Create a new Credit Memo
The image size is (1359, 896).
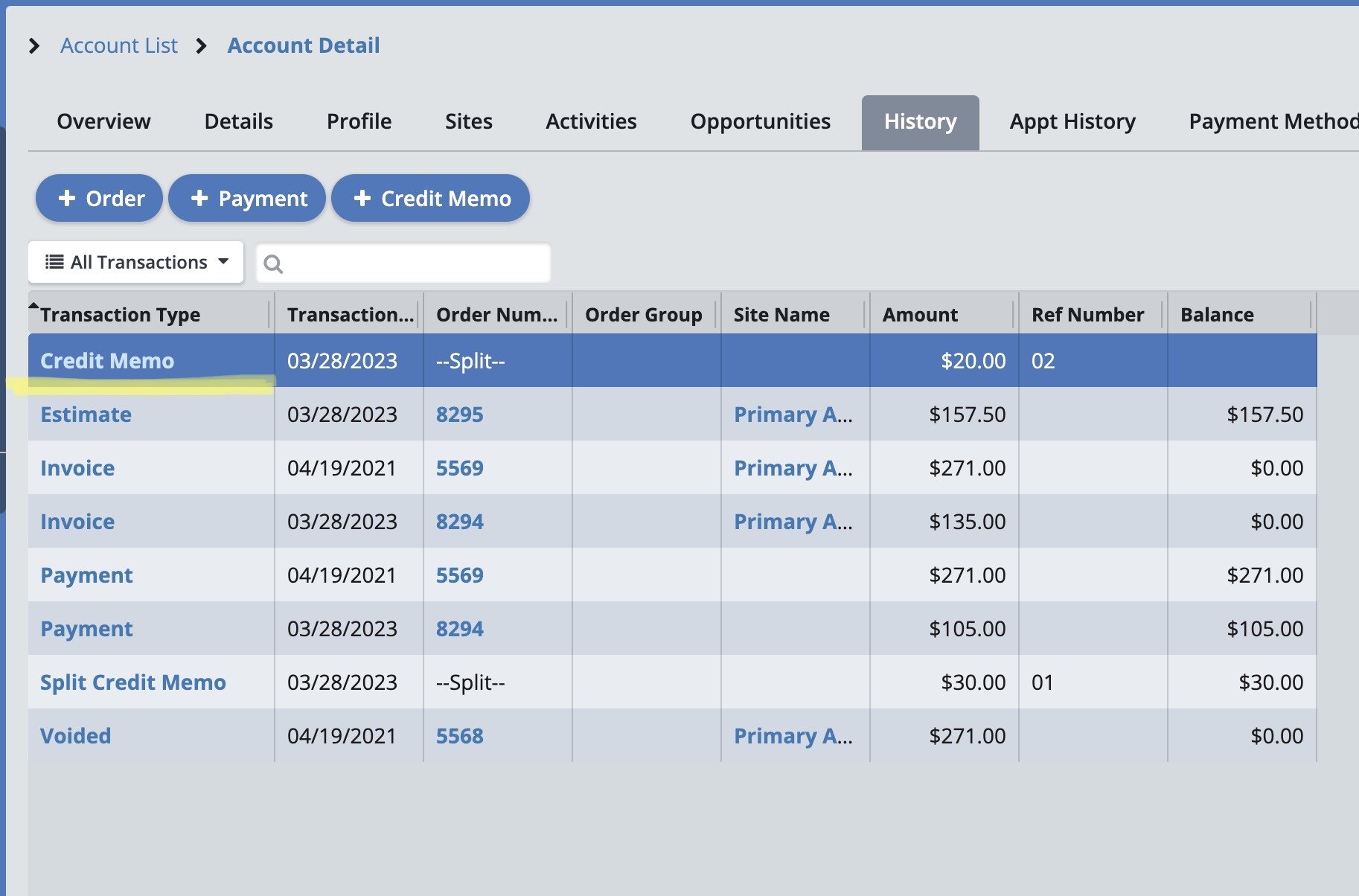pos(430,199)
